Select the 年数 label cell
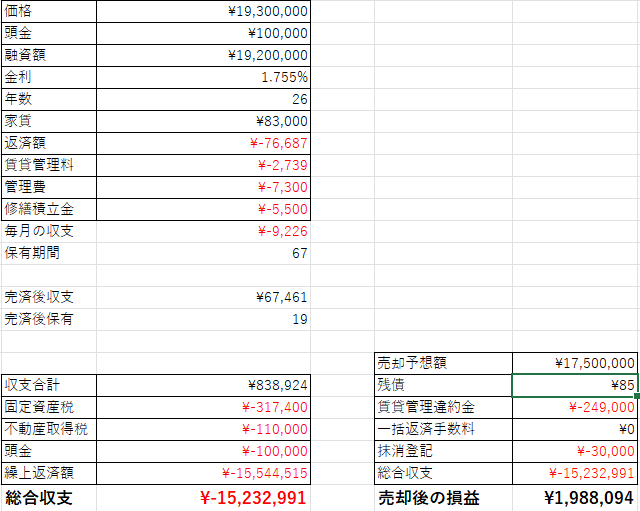The image size is (640, 511). click(49, 100)
